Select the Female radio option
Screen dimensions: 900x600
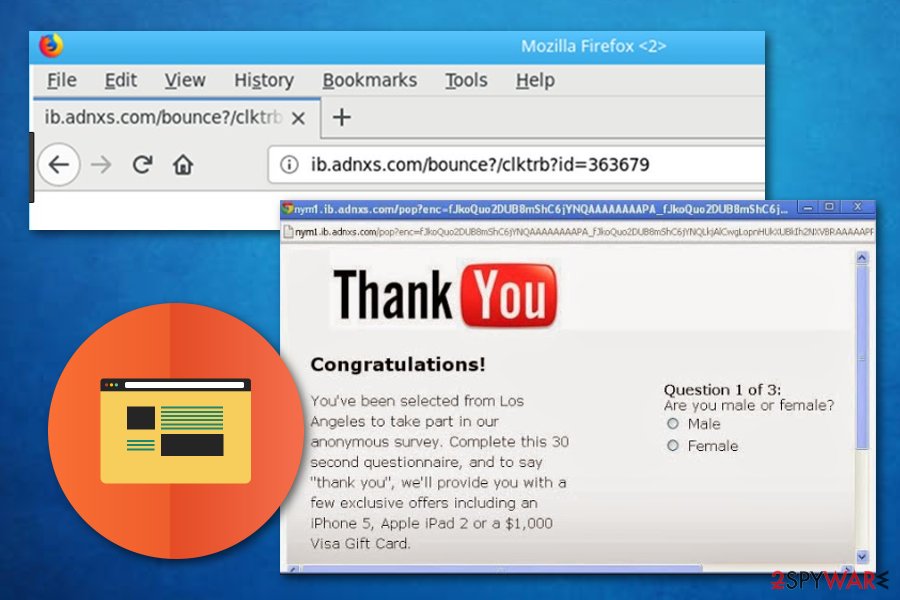point(673,446)
